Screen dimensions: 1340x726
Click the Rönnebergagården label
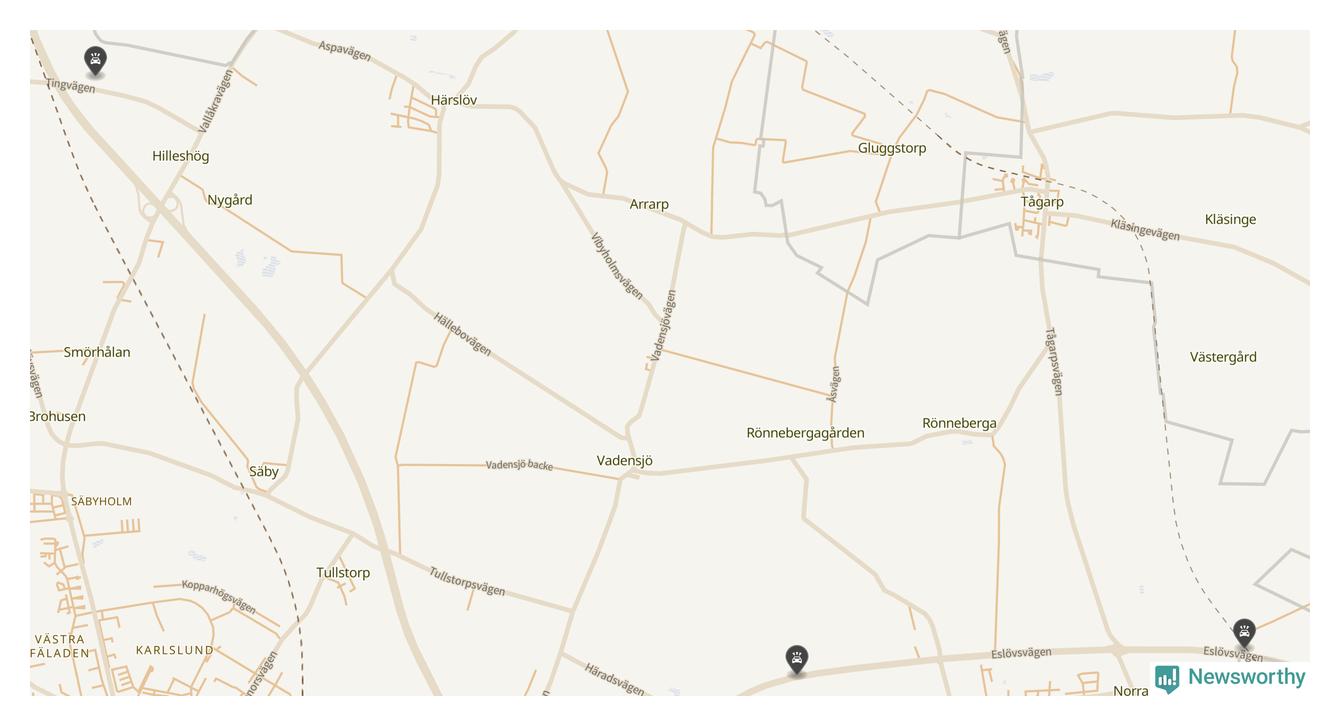coord(805,433)
